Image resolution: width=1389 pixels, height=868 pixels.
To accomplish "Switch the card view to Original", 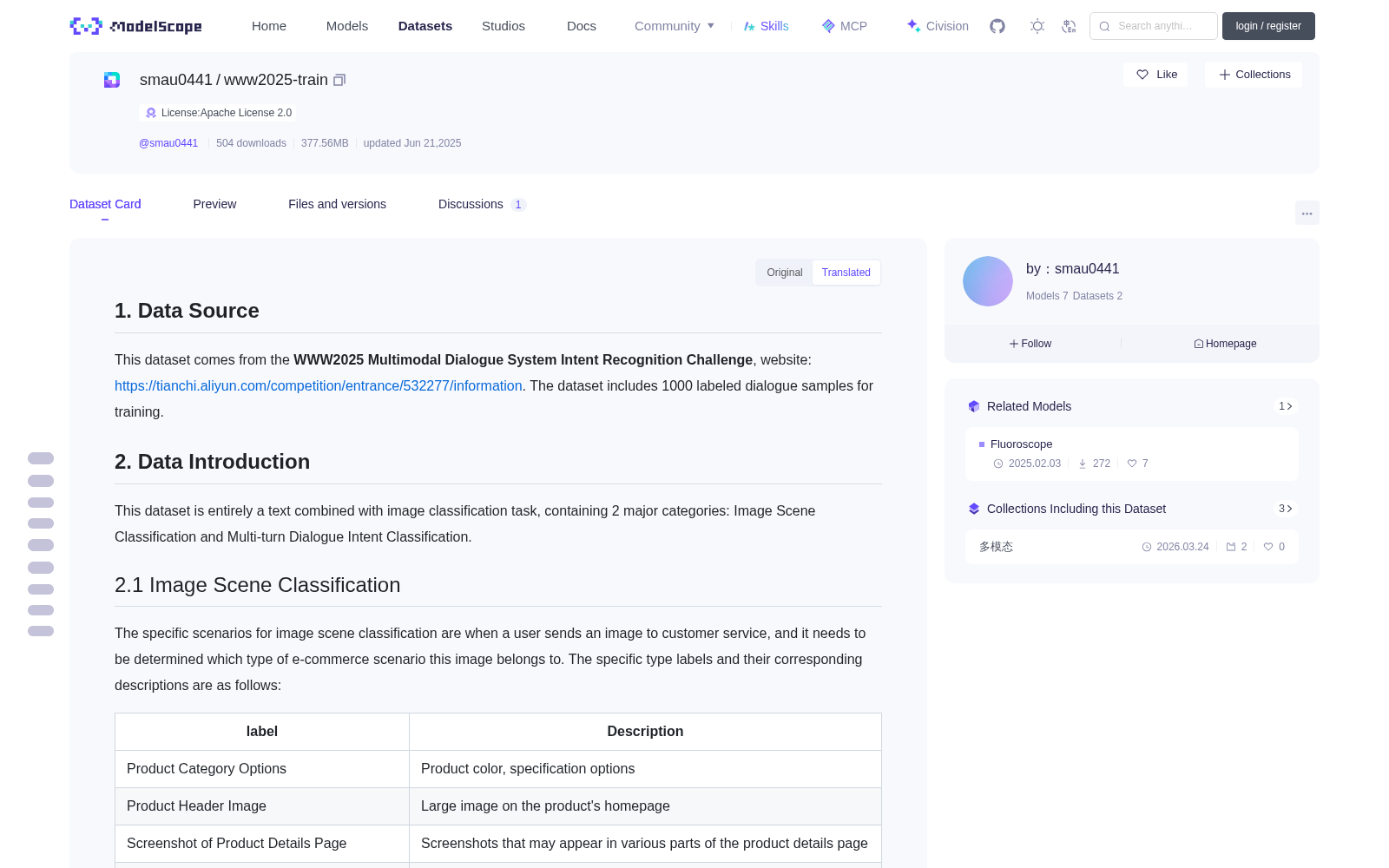I will click(785, 273).
